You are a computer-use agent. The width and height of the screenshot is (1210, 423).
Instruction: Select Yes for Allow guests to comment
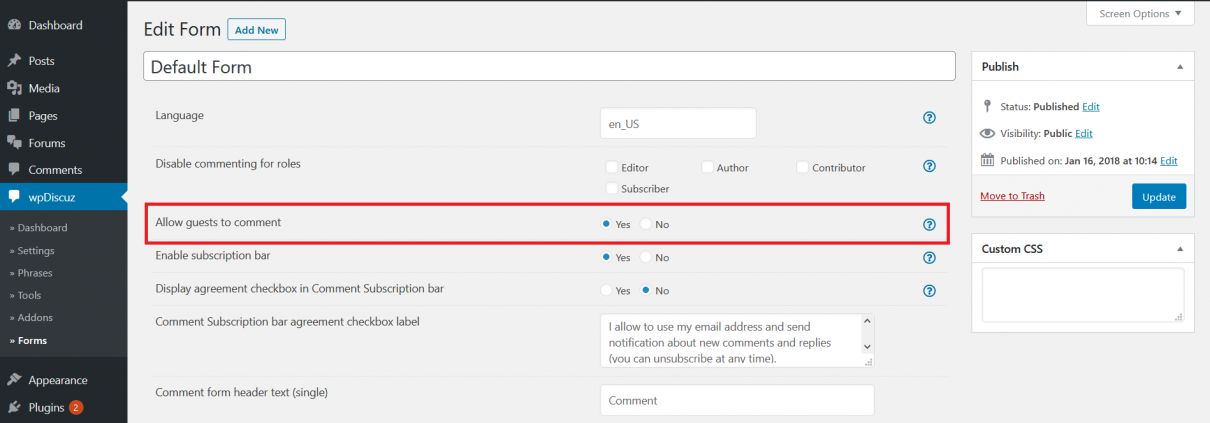[x=606, y=224]
